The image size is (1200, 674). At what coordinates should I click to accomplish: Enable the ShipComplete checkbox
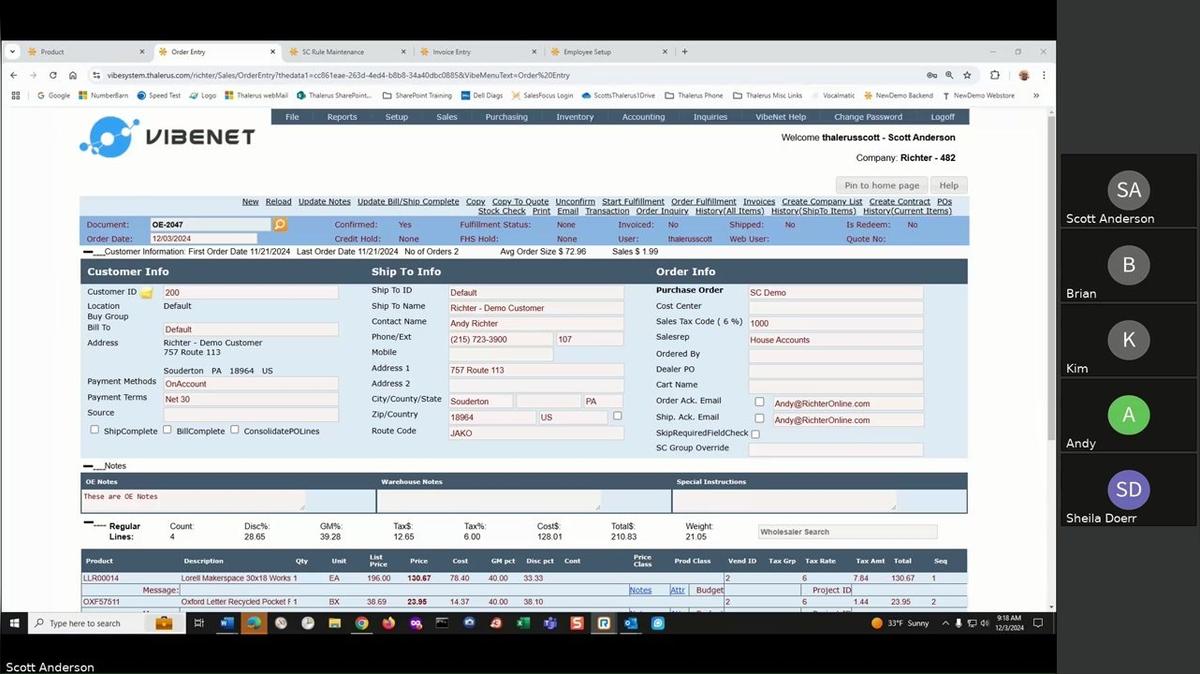coord(95,430)
